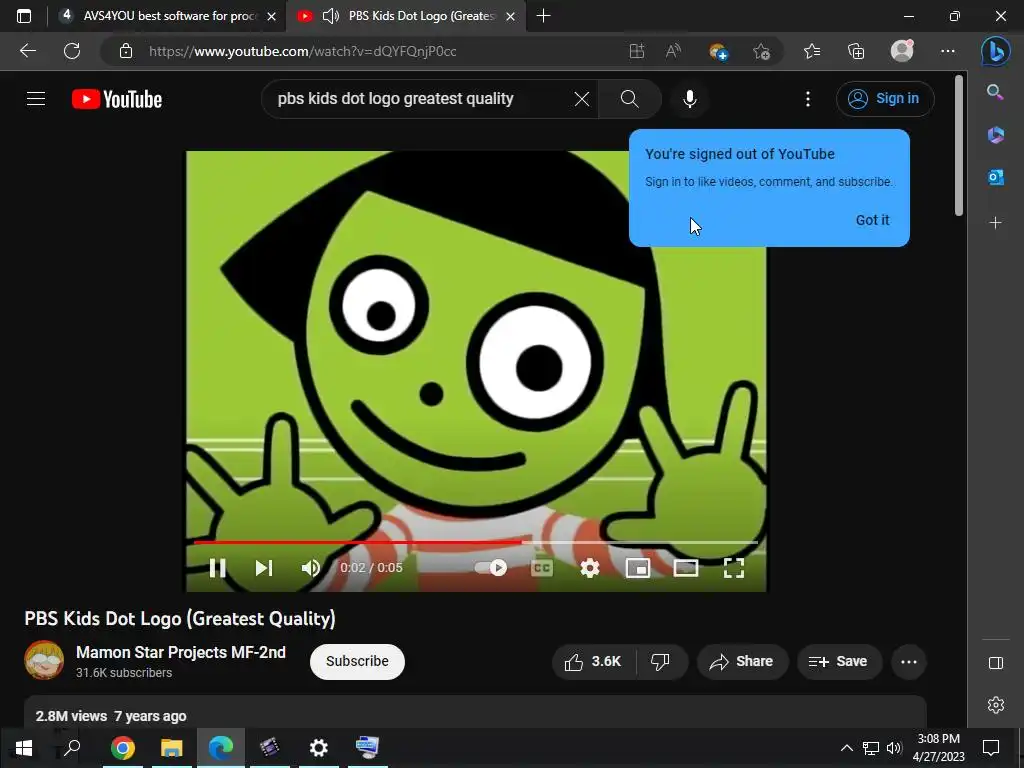Skip to the next video
Screen dimensions: 1024x768
[264, 568]
